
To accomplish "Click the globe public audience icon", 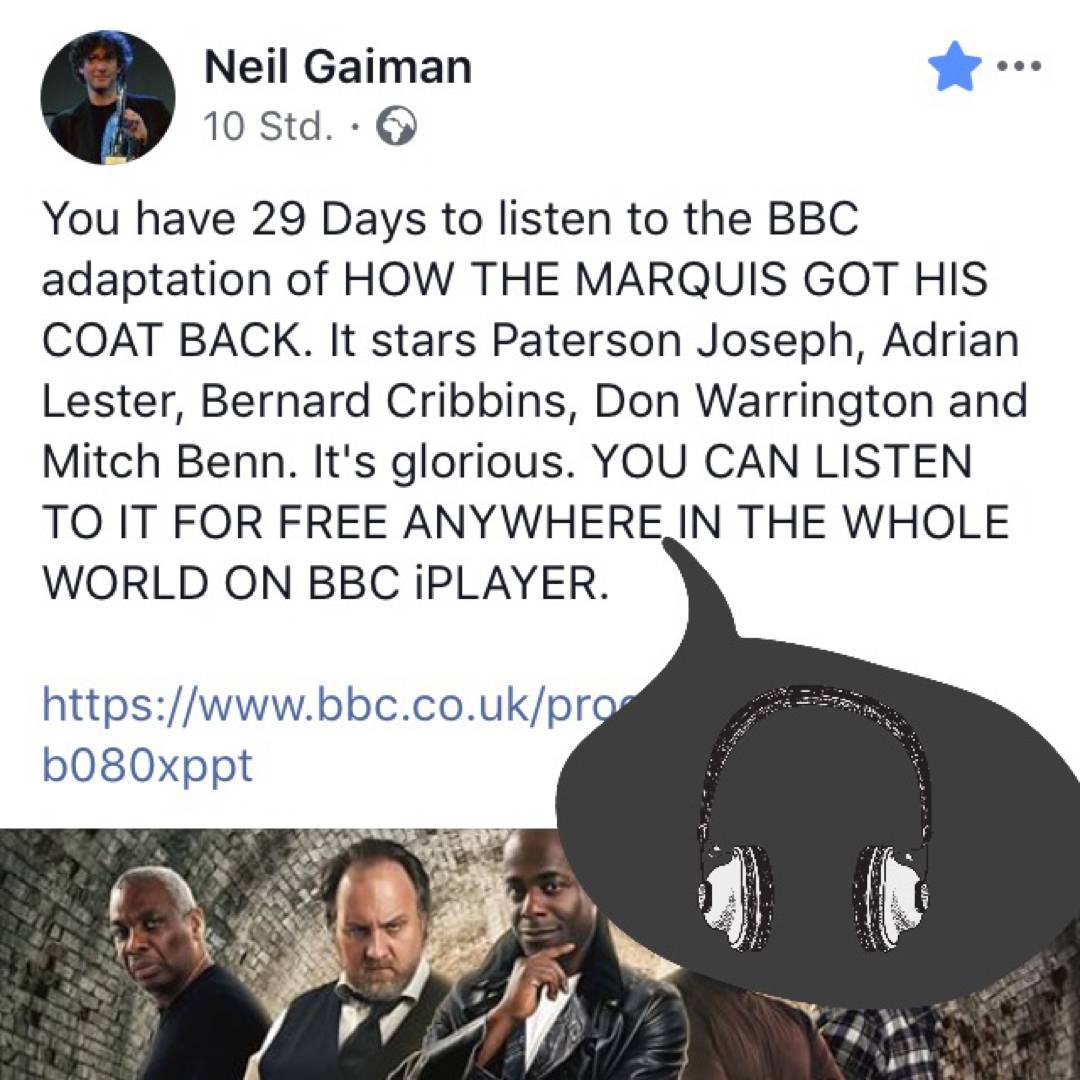I will click(396, 127).
